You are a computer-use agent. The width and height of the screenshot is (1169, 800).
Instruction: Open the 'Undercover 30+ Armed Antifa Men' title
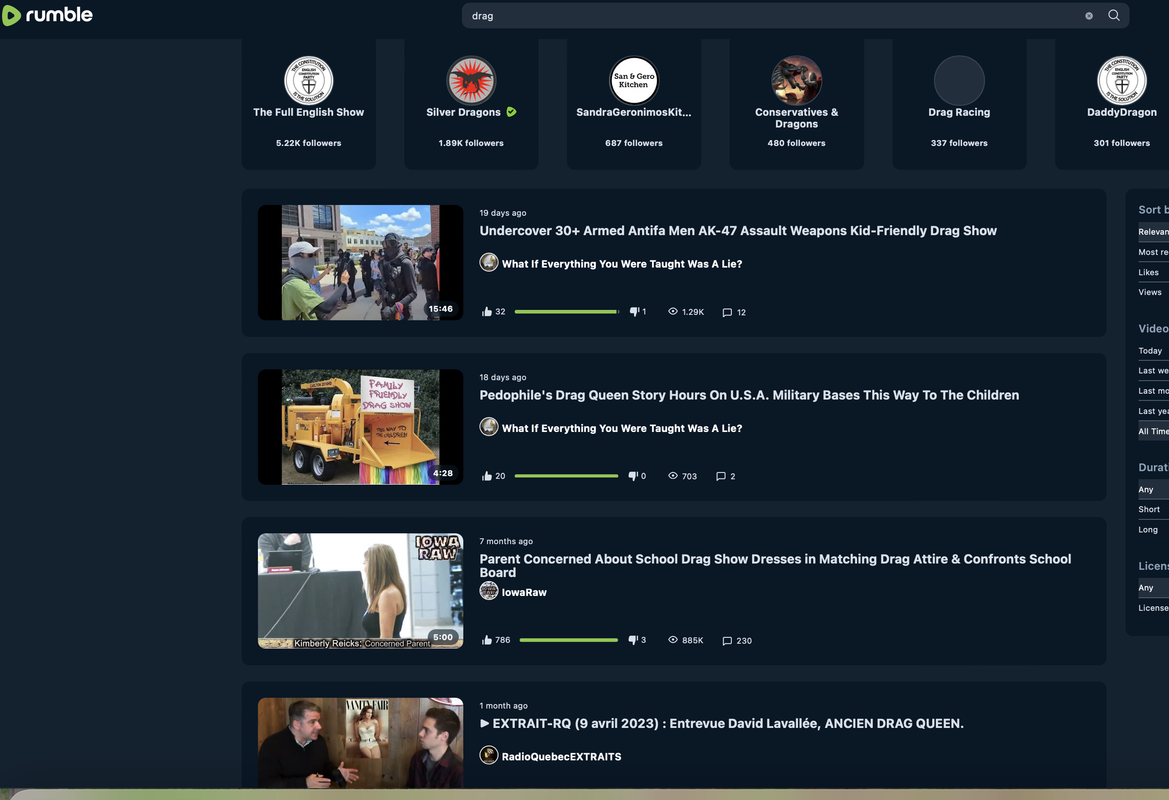click(738, 230)
